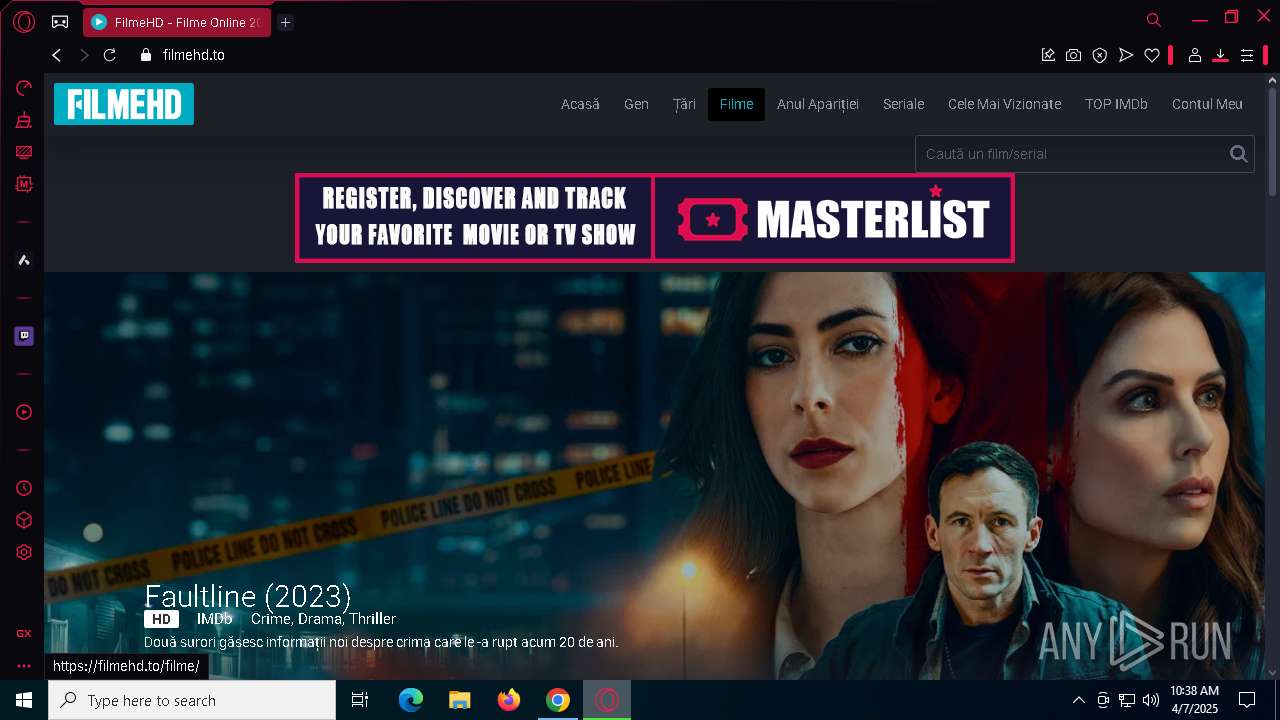
Task: Open the TOP IMDb page
Action: 1116,104
